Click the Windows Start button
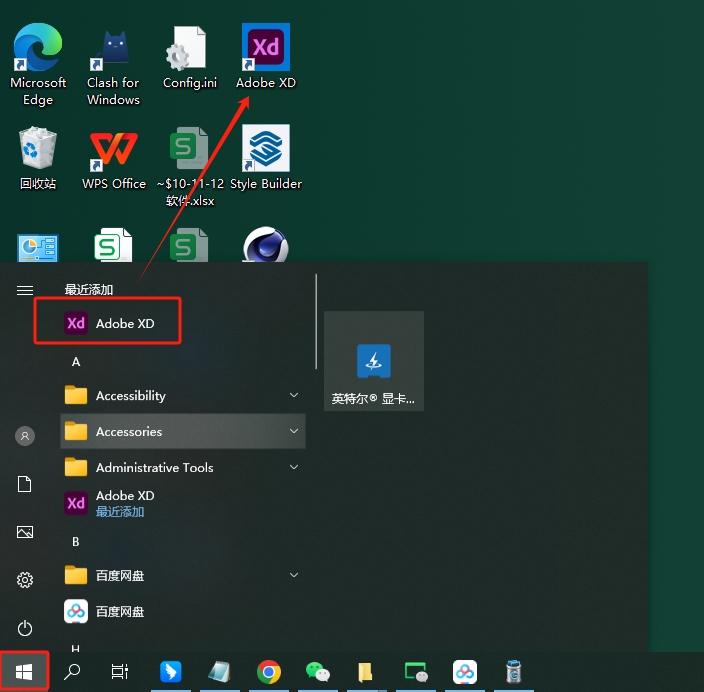The width and height of the screenshot is (704, 692). [24, 672]
